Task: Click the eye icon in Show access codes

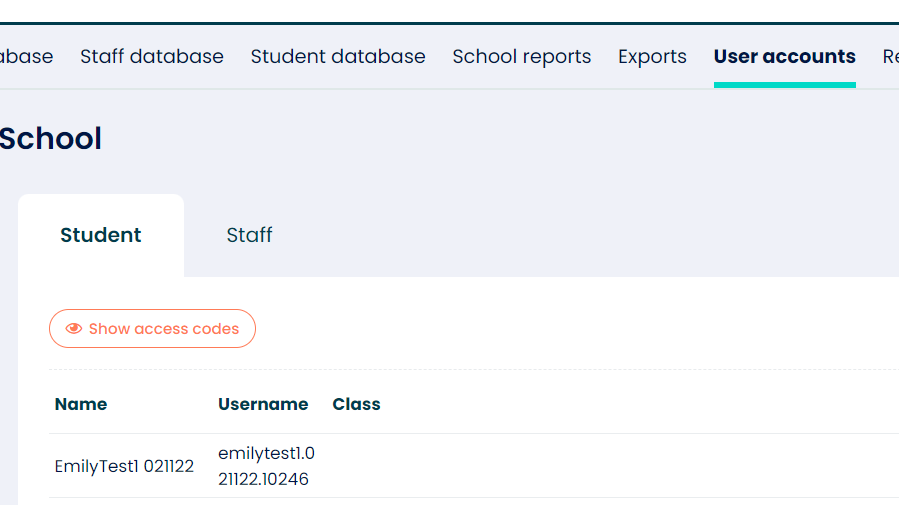Action: click(73, 329)
